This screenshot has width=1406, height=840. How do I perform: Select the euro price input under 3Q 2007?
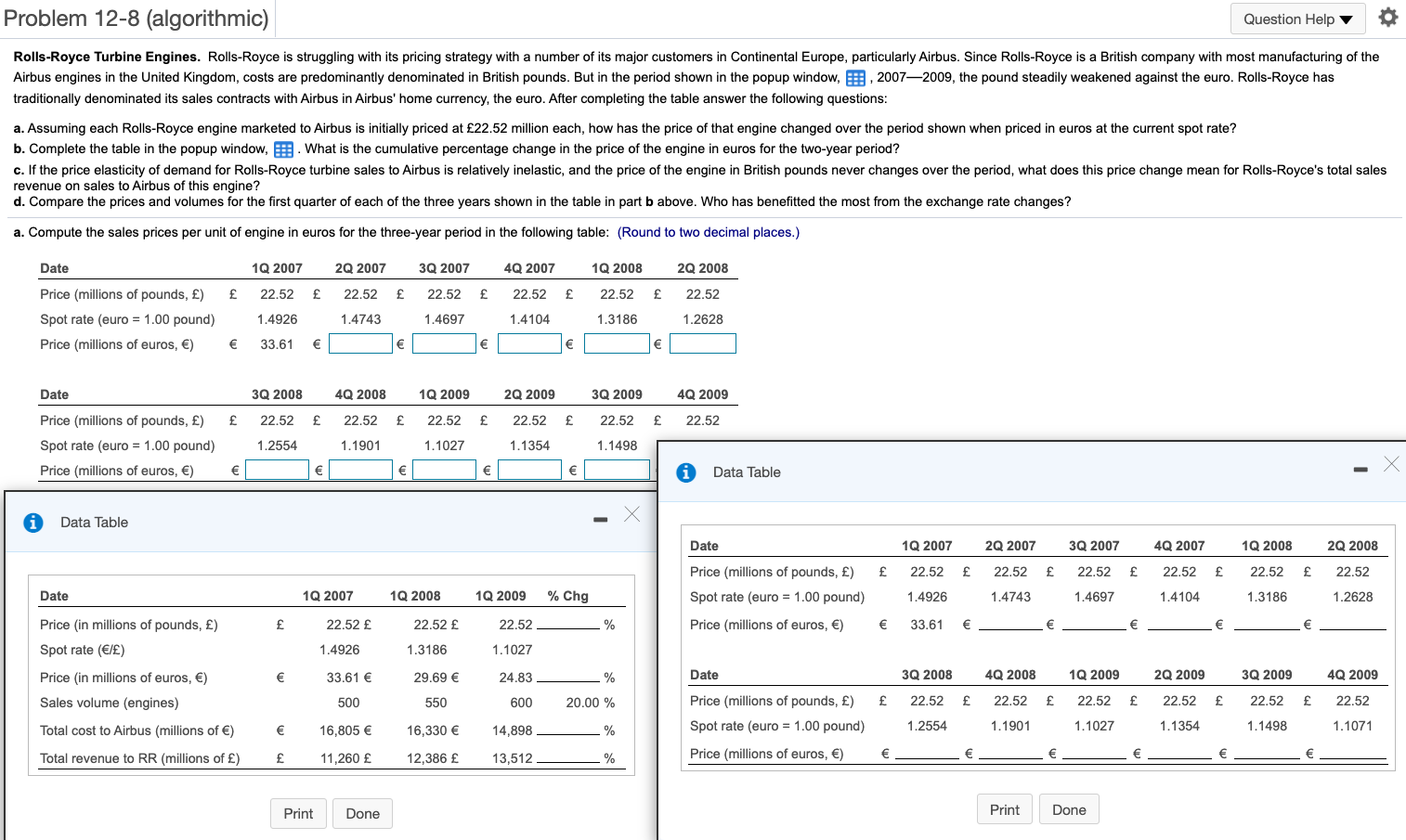[444, 343]
